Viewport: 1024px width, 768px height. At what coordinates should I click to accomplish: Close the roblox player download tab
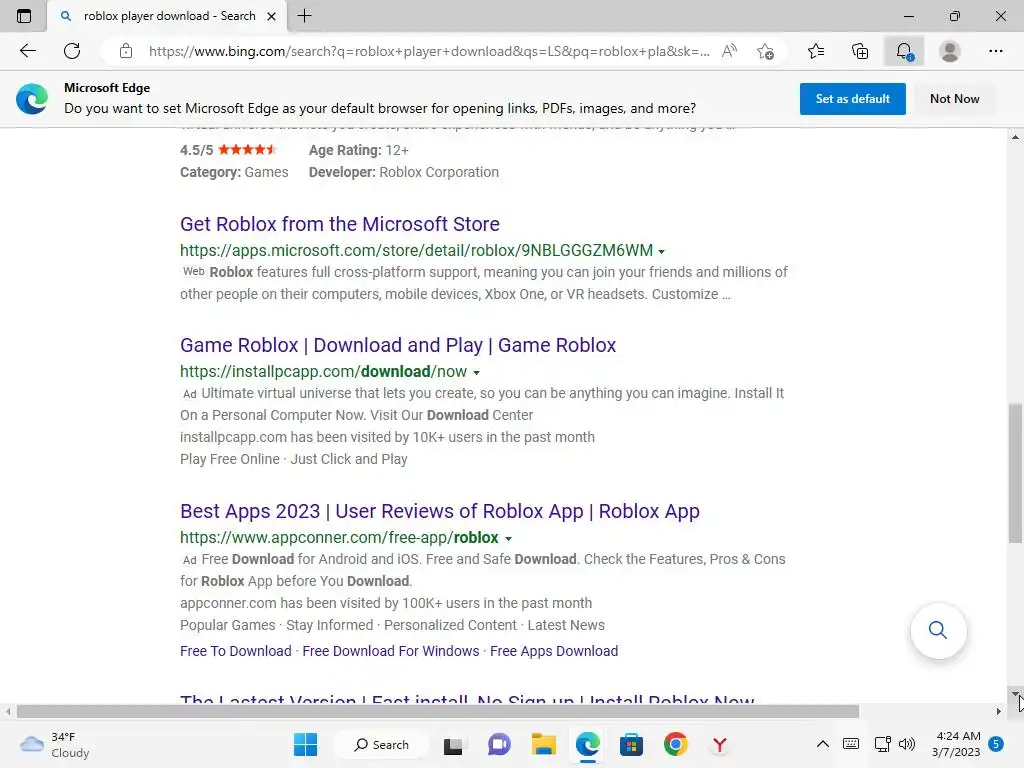pyautogui.click(x=272, y=16)
